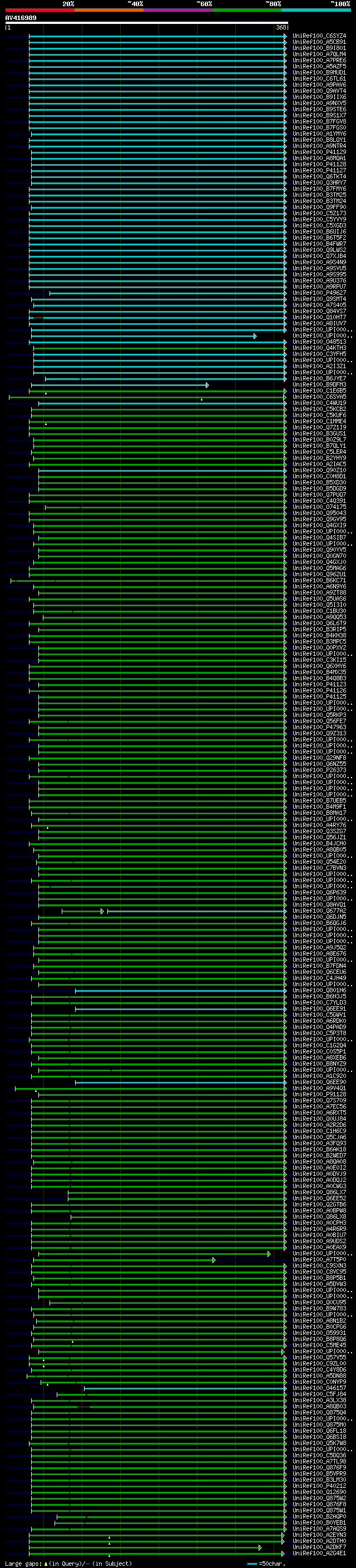
Task: Select the UniRef100_Q12690 label
Action: coord(319,1492)
